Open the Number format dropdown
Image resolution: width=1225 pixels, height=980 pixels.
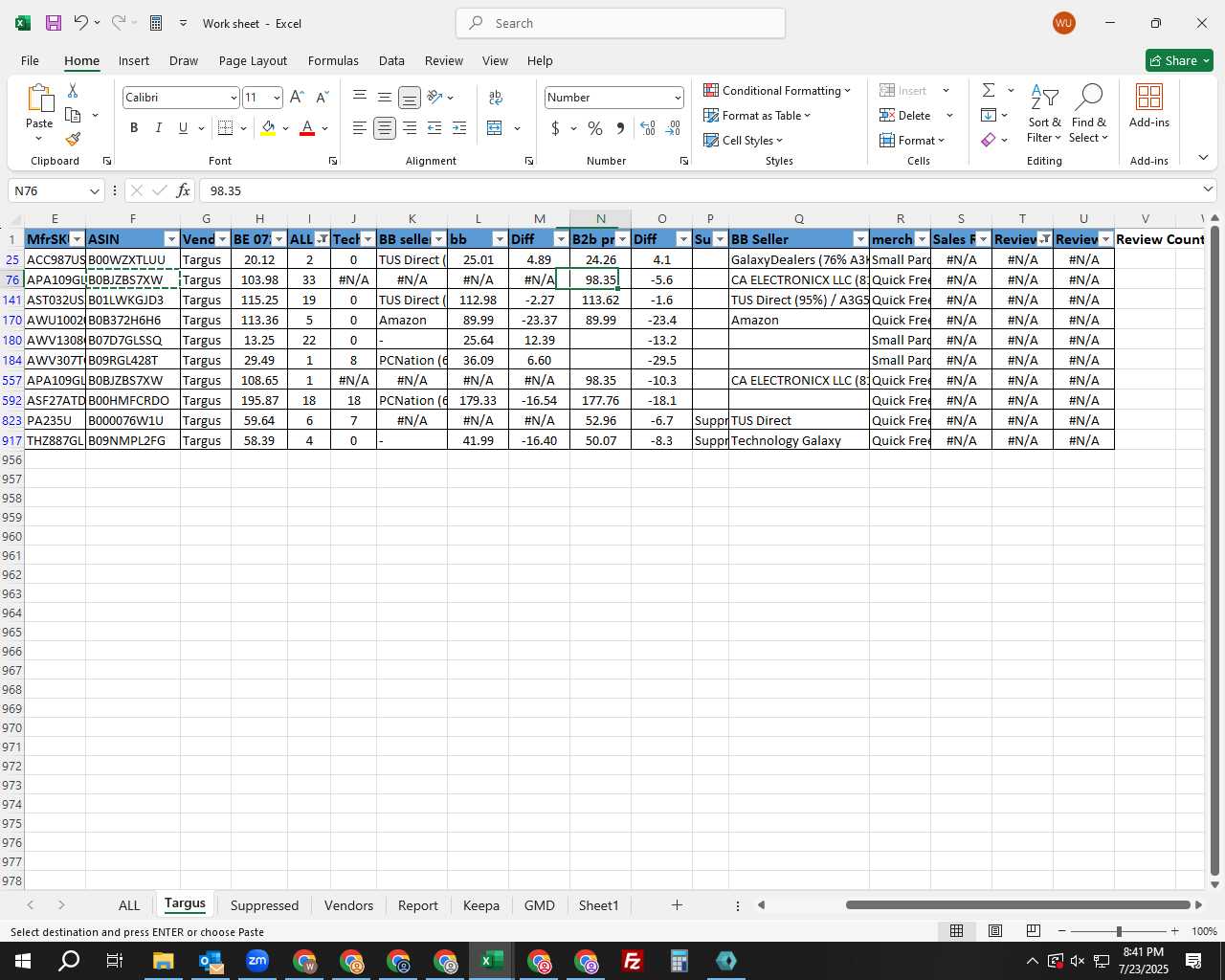(678, 98)
